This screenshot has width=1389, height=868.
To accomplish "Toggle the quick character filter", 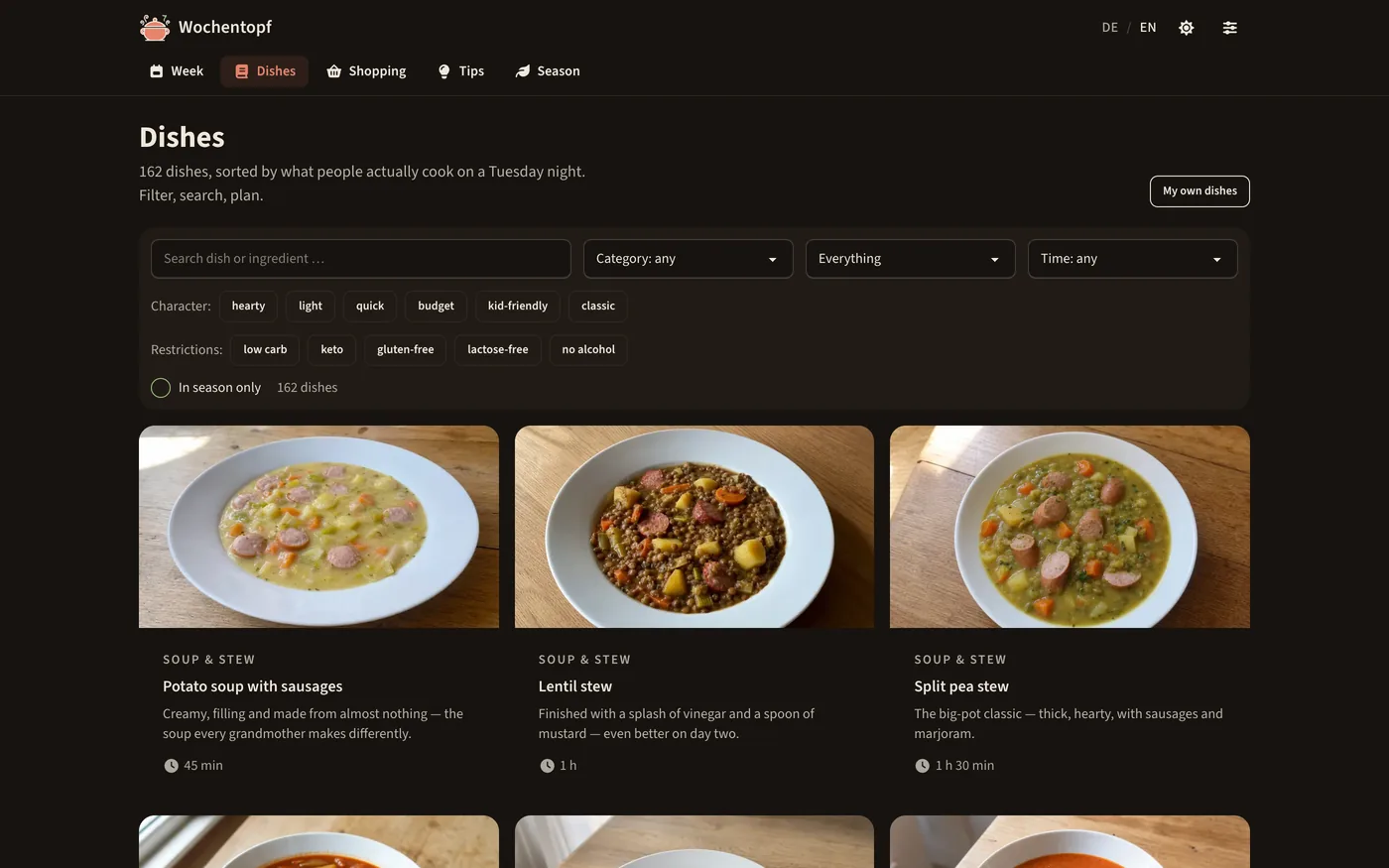I will tap(370, 307).
